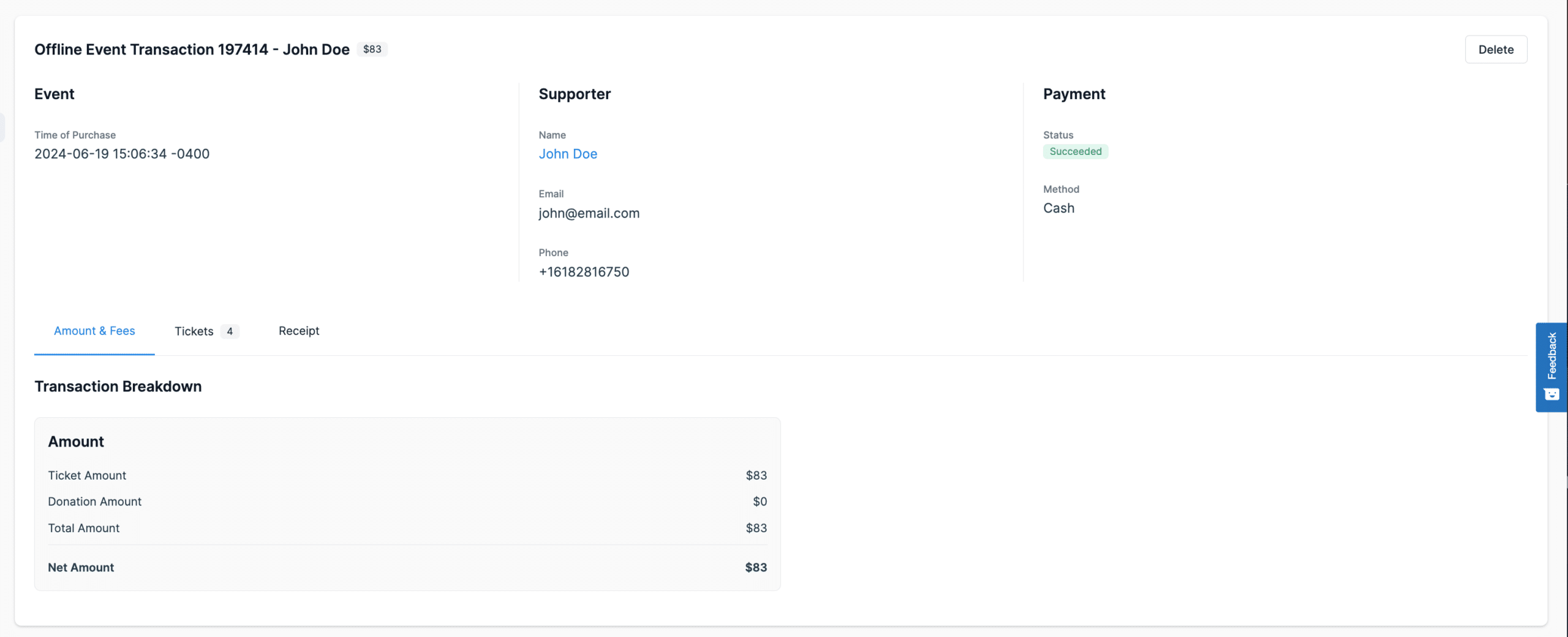This screenshot has width=1568, height=637.
Task: Open the Feedback sidebar tab
Action: pyautogui.click(x=1552, y=361)
